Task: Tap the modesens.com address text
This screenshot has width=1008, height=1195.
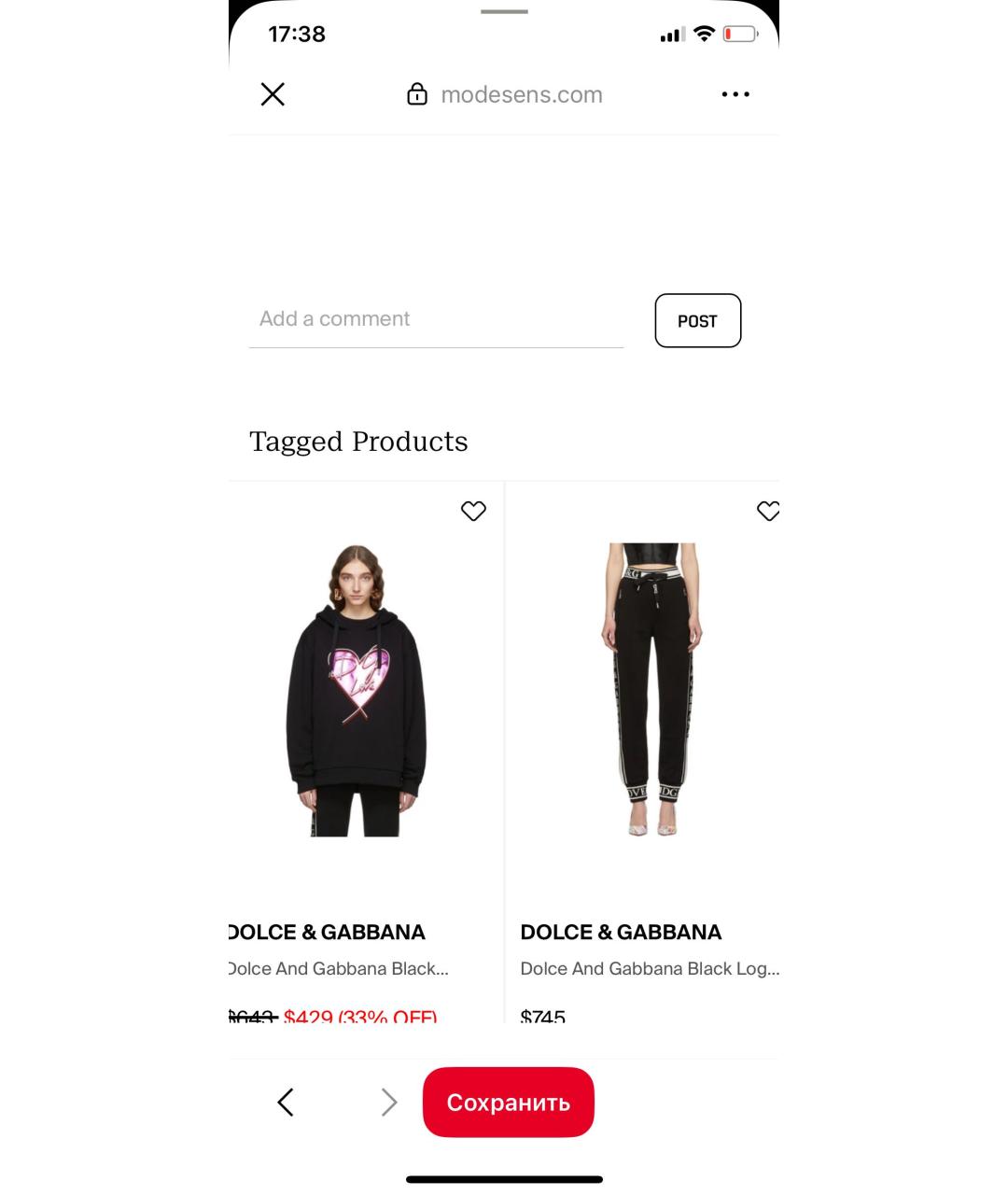Action: pos(522,94)
